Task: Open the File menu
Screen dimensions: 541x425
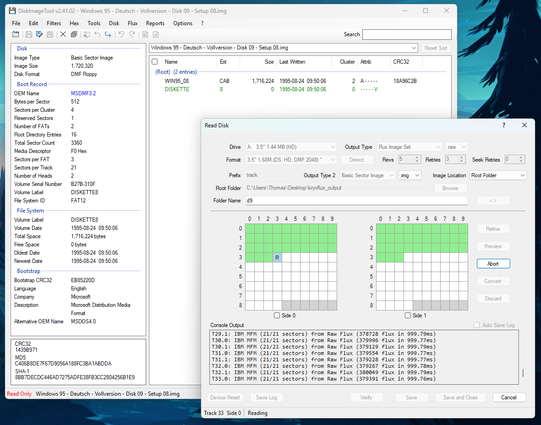Action: (16, 23)
